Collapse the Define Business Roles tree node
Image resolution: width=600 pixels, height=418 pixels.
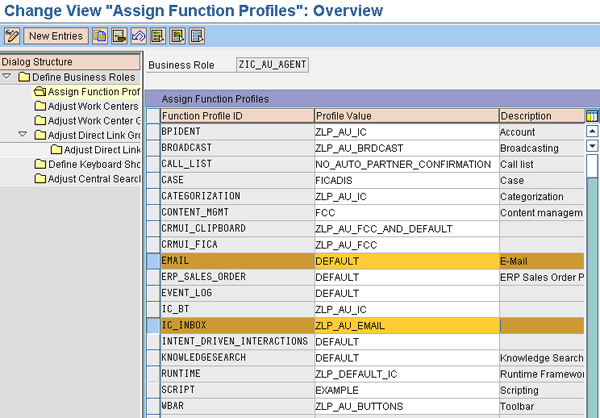point(8,77)
